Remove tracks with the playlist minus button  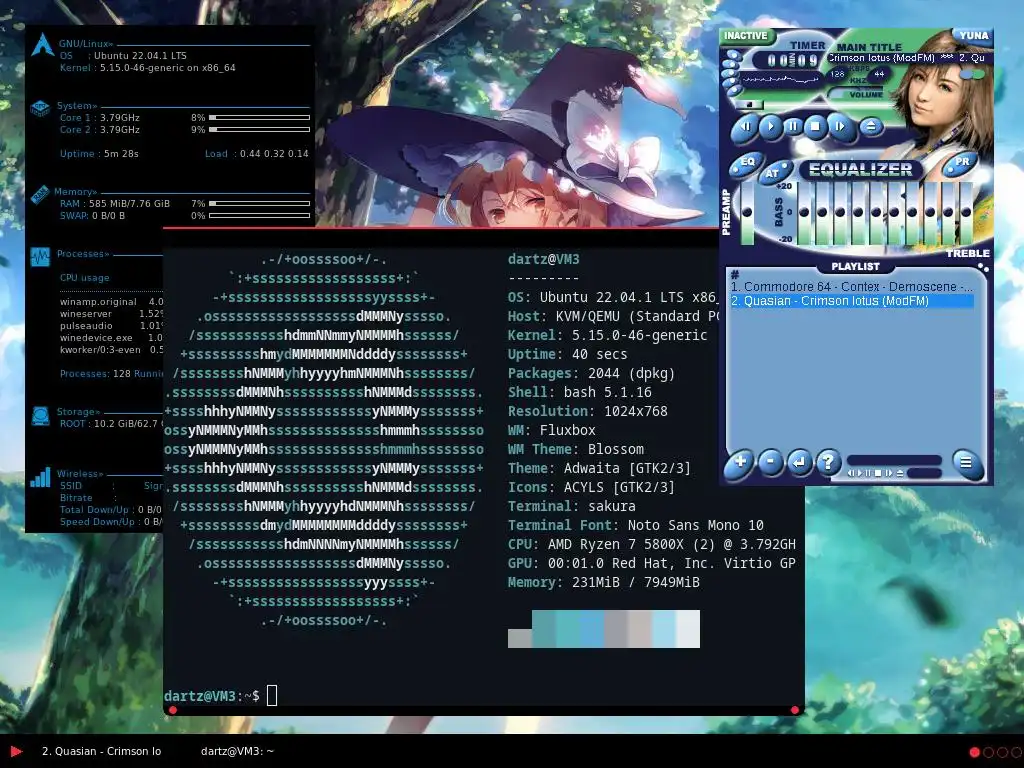point(771,462)
